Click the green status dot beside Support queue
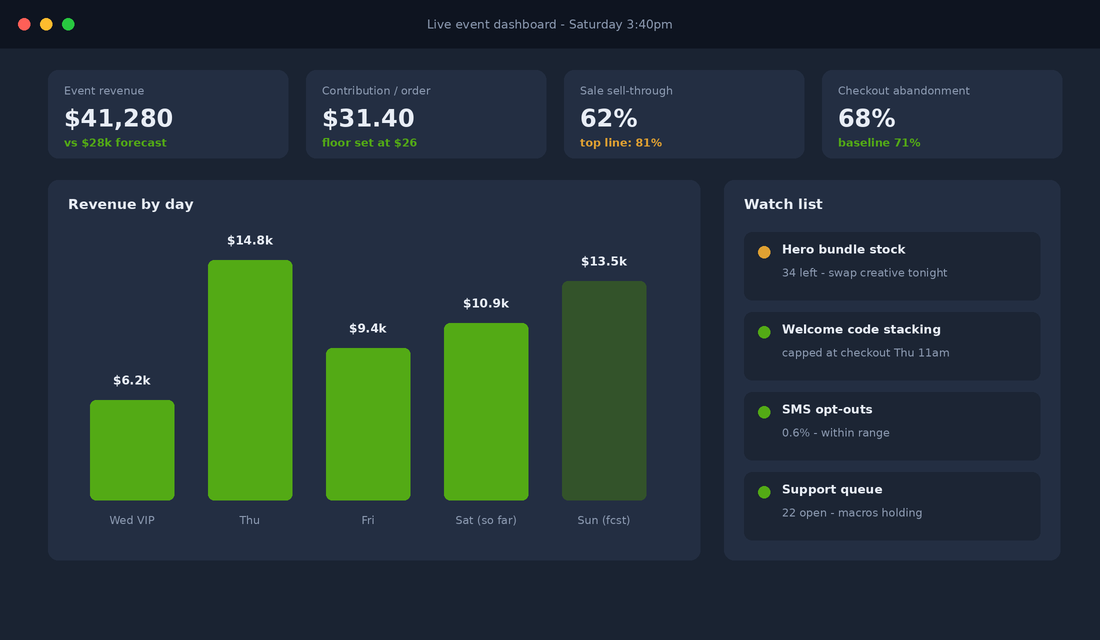 (764, 492)
